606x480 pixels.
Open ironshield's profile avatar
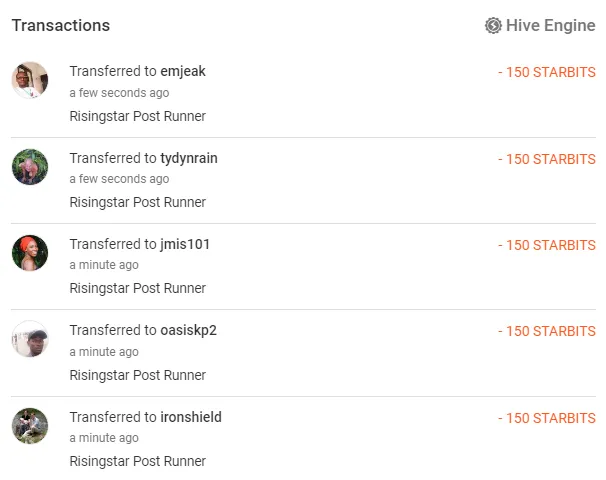point(30,425)
